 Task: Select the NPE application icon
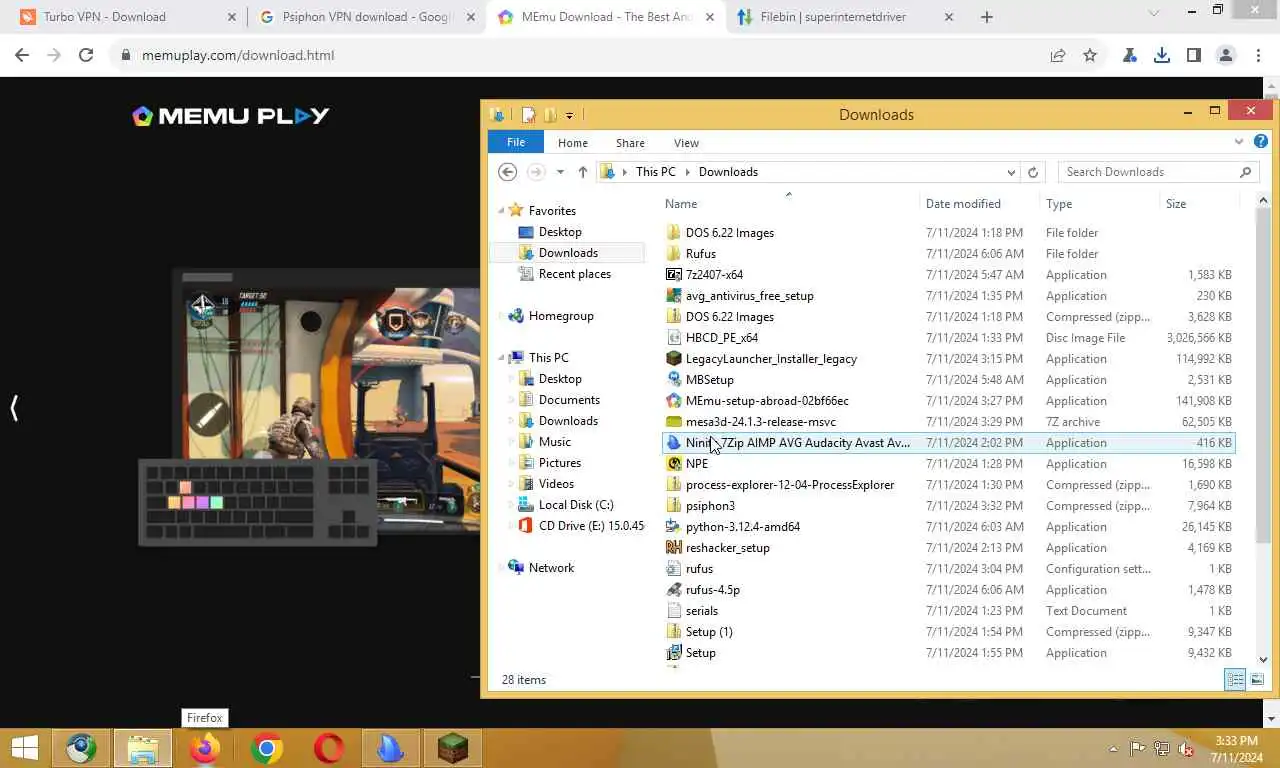tap(674, 463)
